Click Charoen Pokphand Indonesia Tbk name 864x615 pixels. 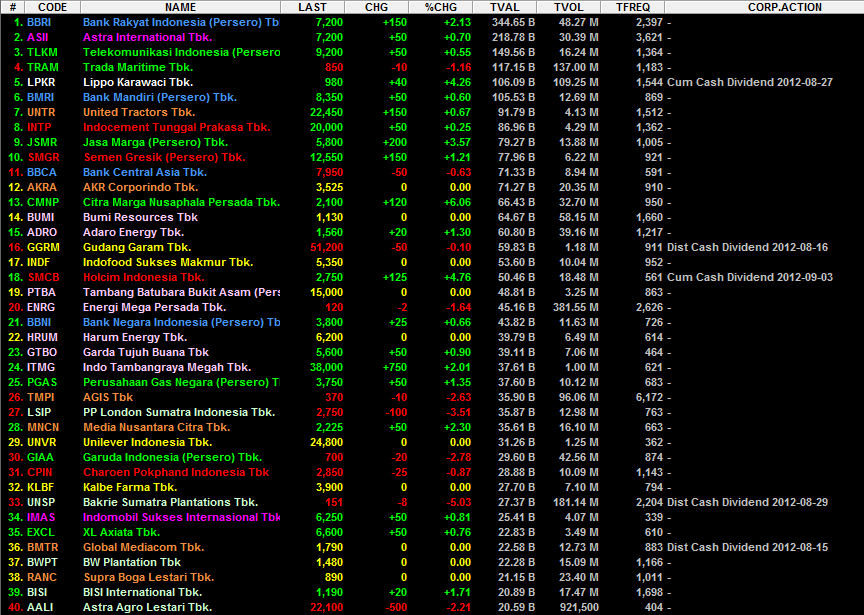coord(176,472)
